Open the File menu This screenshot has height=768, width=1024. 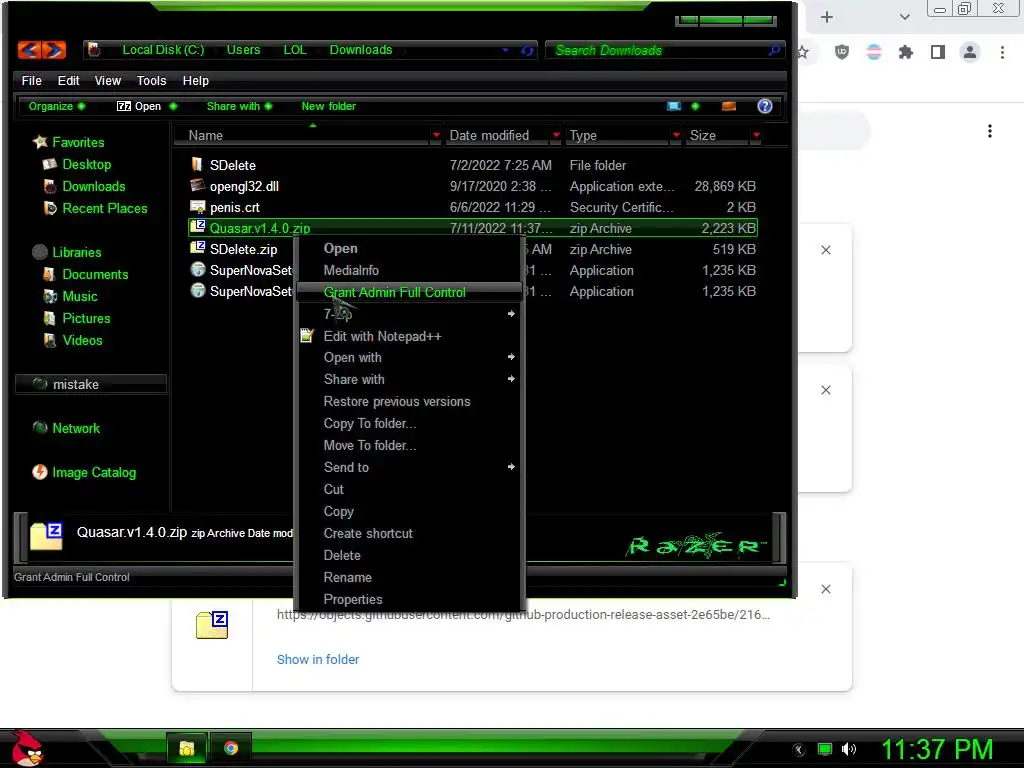point(31,80)
